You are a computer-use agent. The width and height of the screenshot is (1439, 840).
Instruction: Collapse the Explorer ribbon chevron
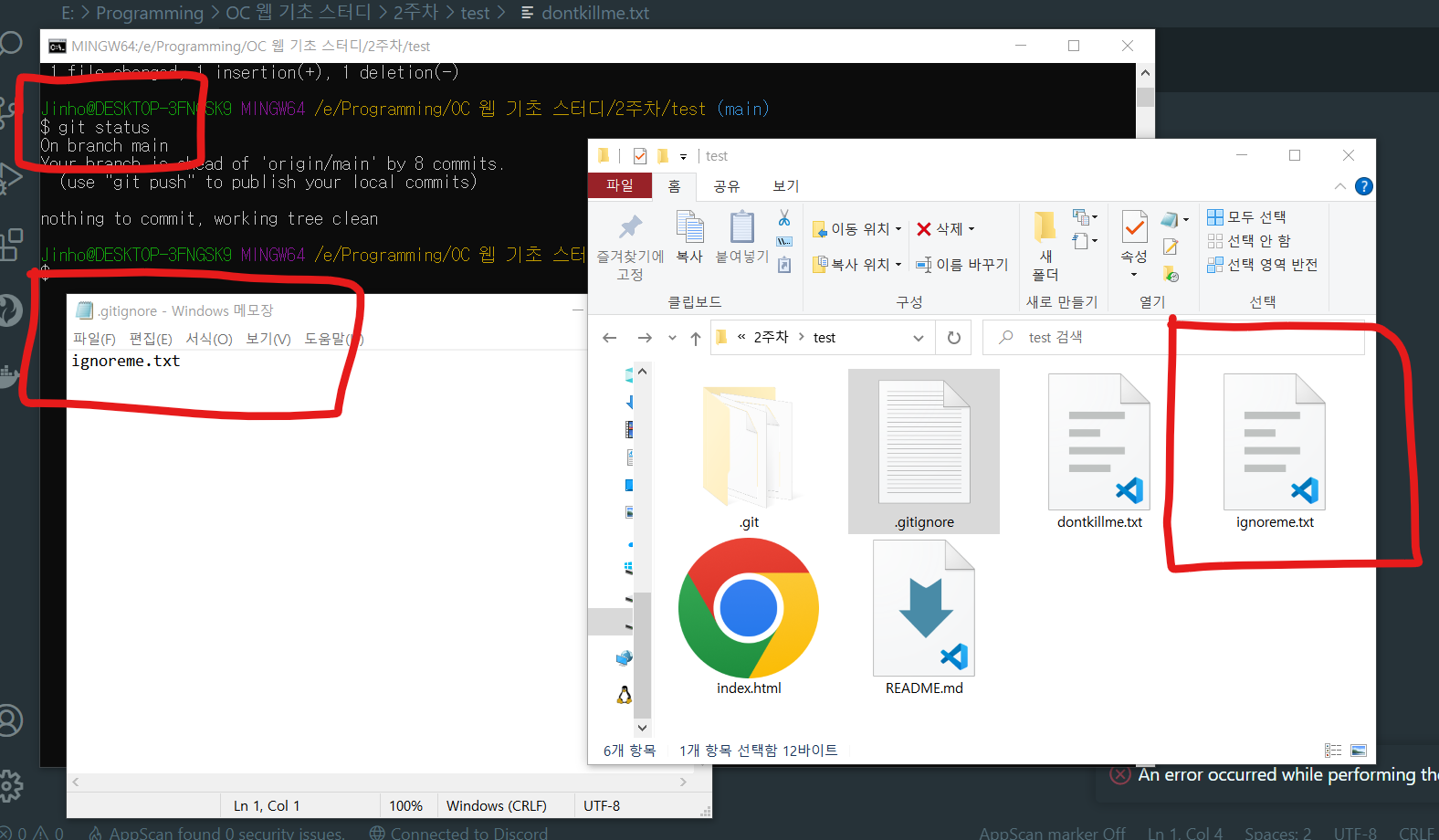1340,186
